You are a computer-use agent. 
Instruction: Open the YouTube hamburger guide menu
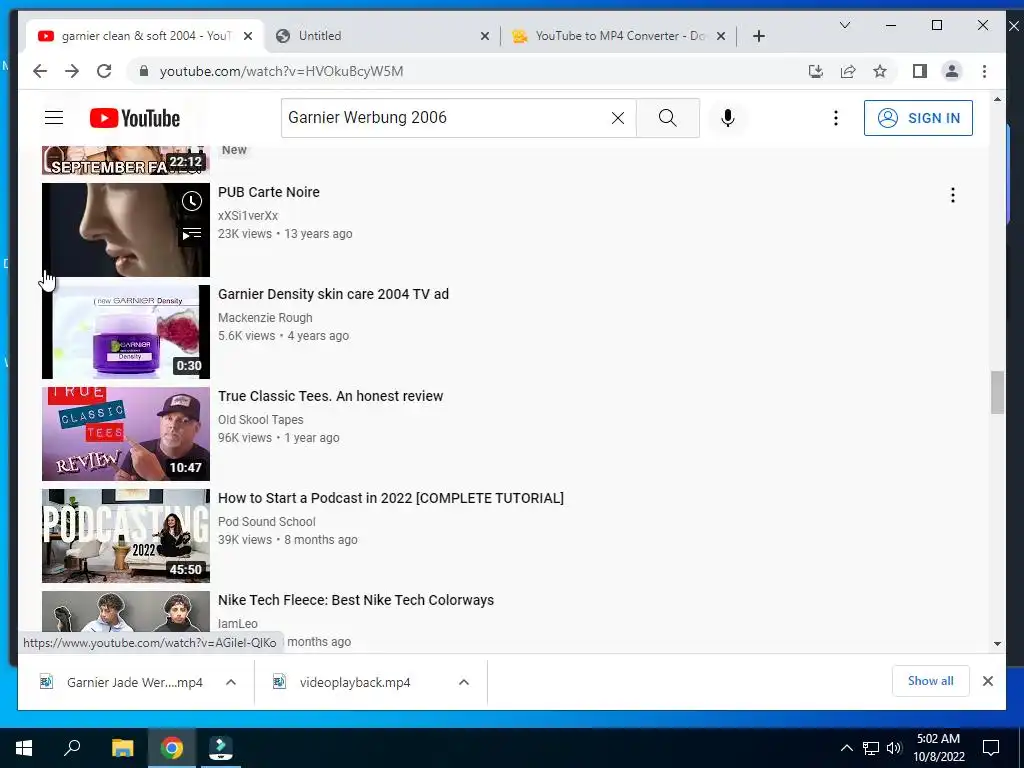tap(54, 118)
